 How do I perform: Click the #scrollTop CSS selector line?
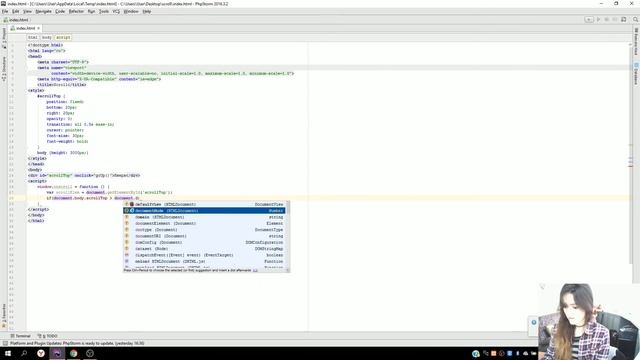pyautogui.click(x=51, y=96)
